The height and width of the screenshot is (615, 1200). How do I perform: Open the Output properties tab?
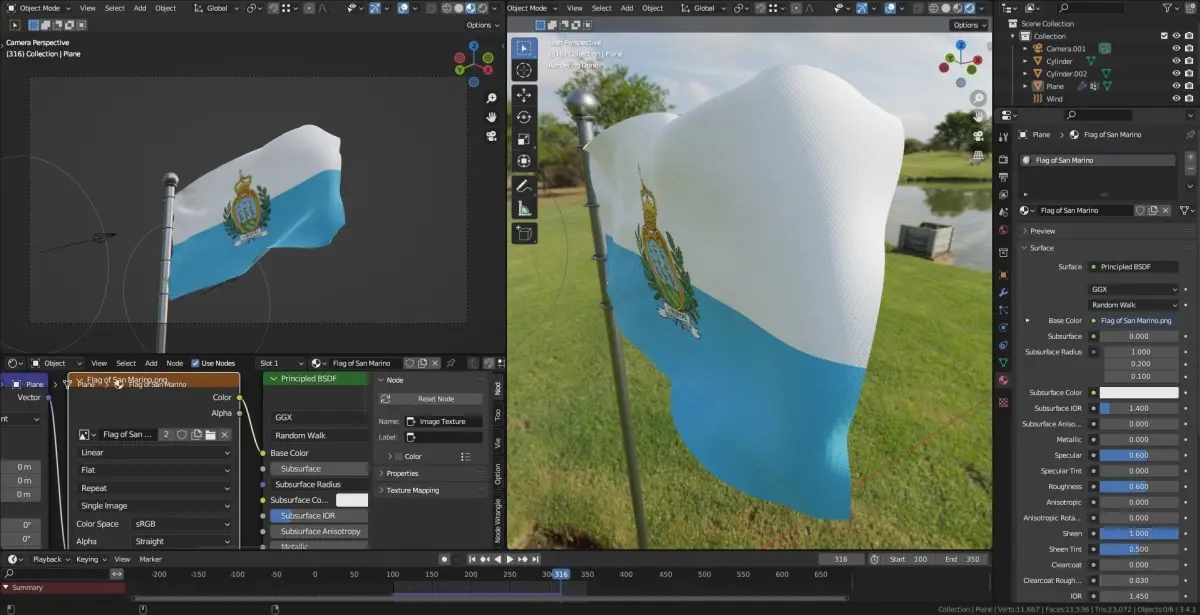(x=1003, y=177)
